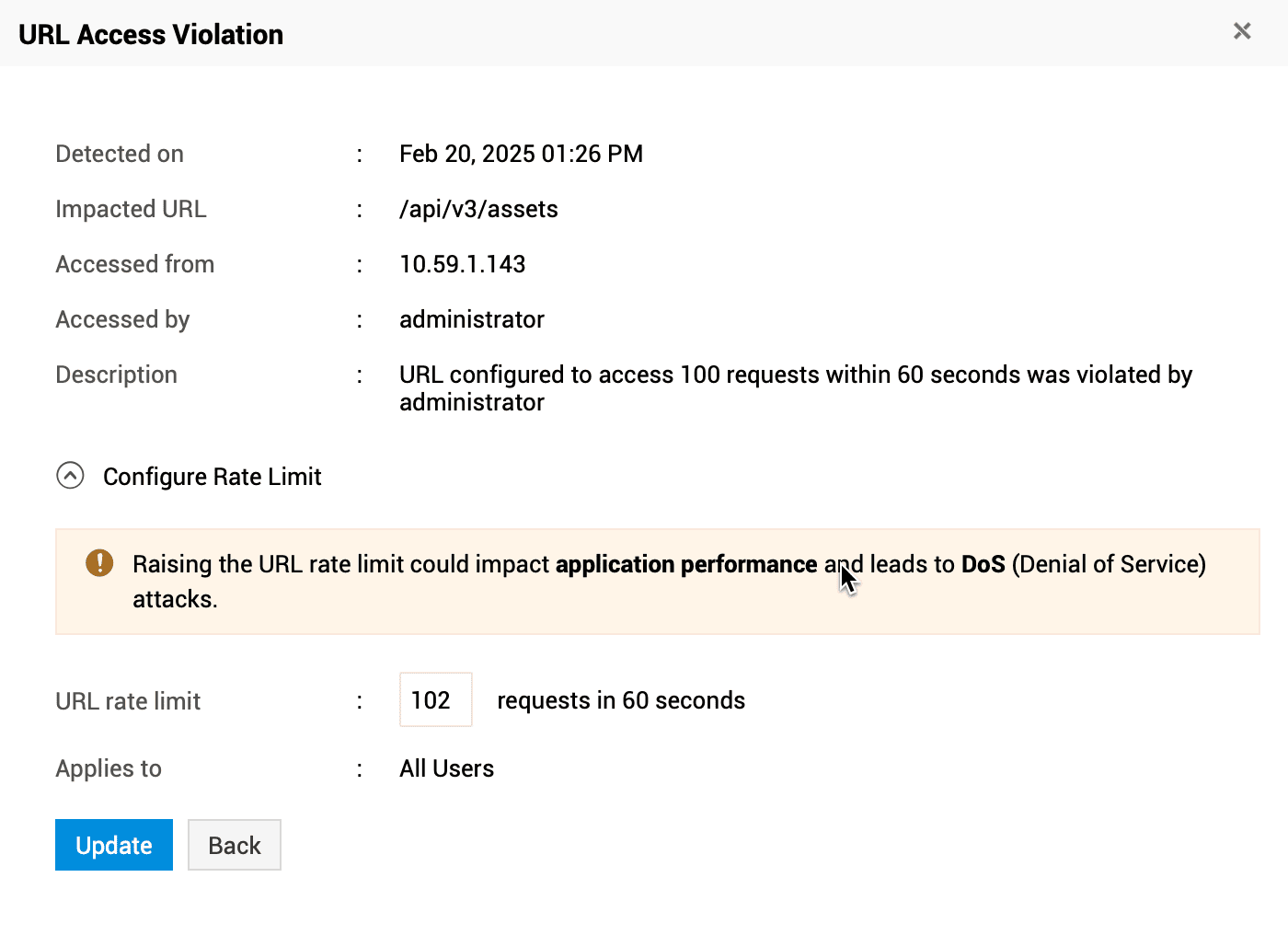Click the 'requests in 60 seconds' label

click(621, 700)
